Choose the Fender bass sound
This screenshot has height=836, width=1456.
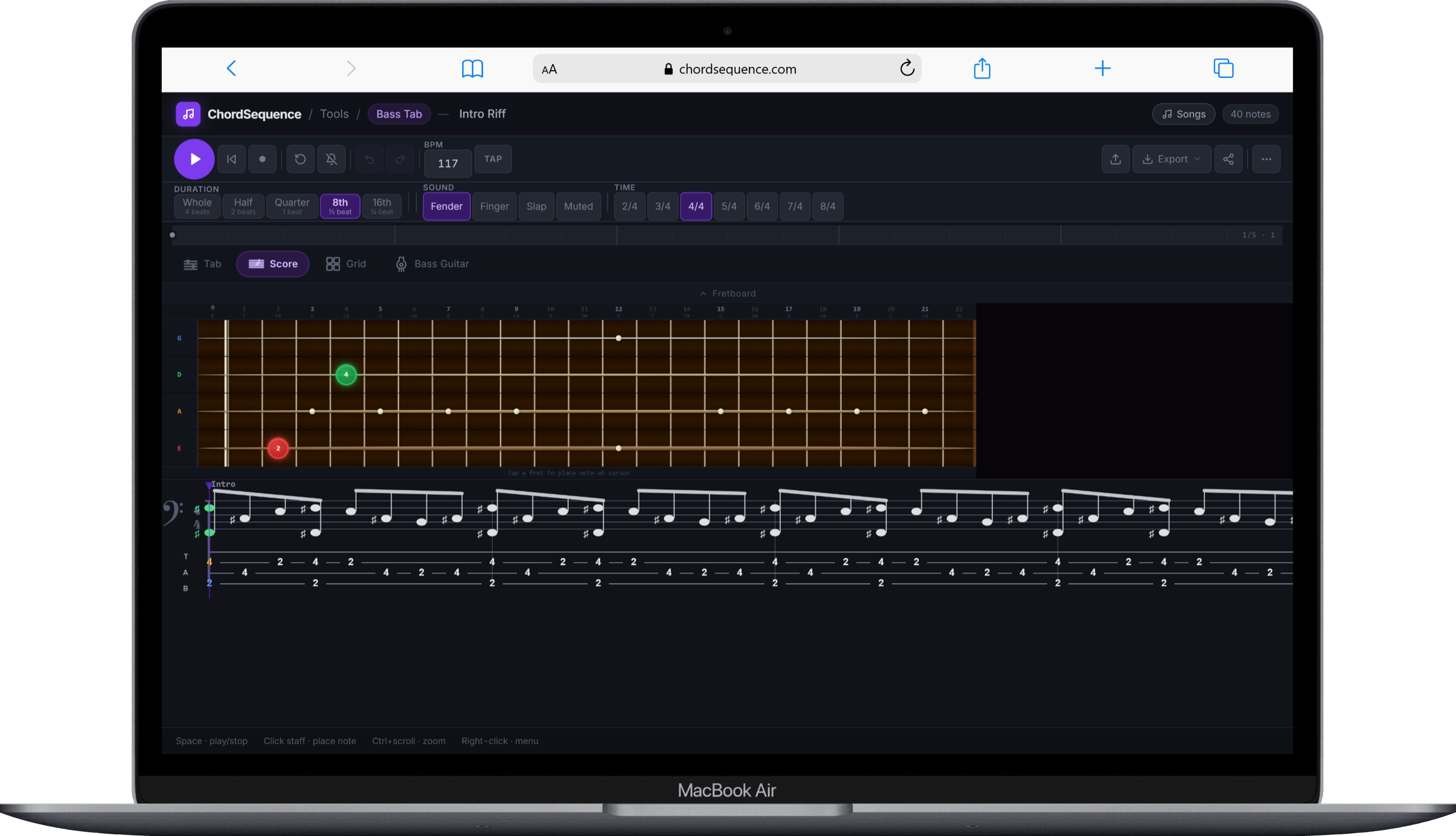tap(446, 206)
